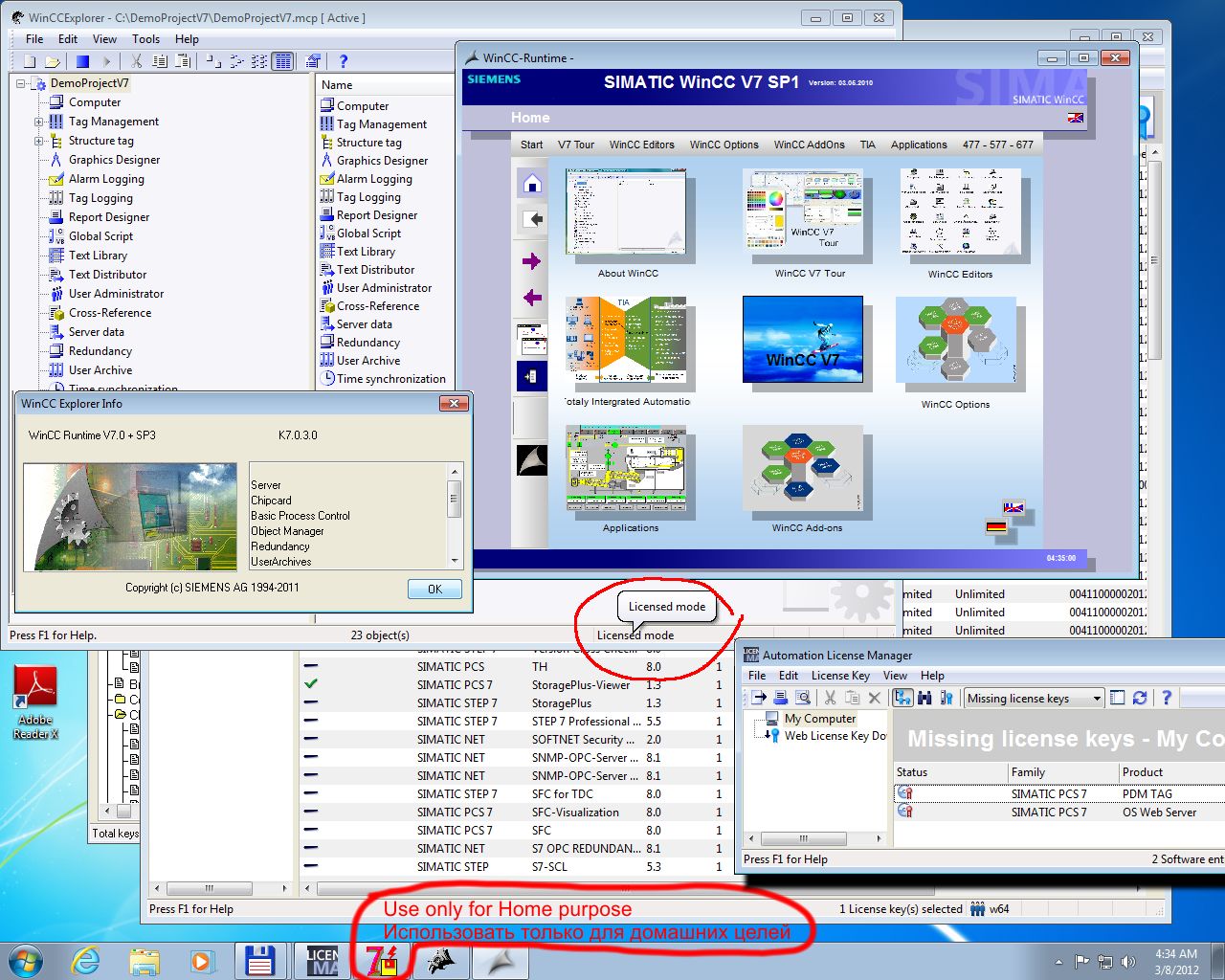Click Basic Process Control in Info dialog list

pos(301,516)
